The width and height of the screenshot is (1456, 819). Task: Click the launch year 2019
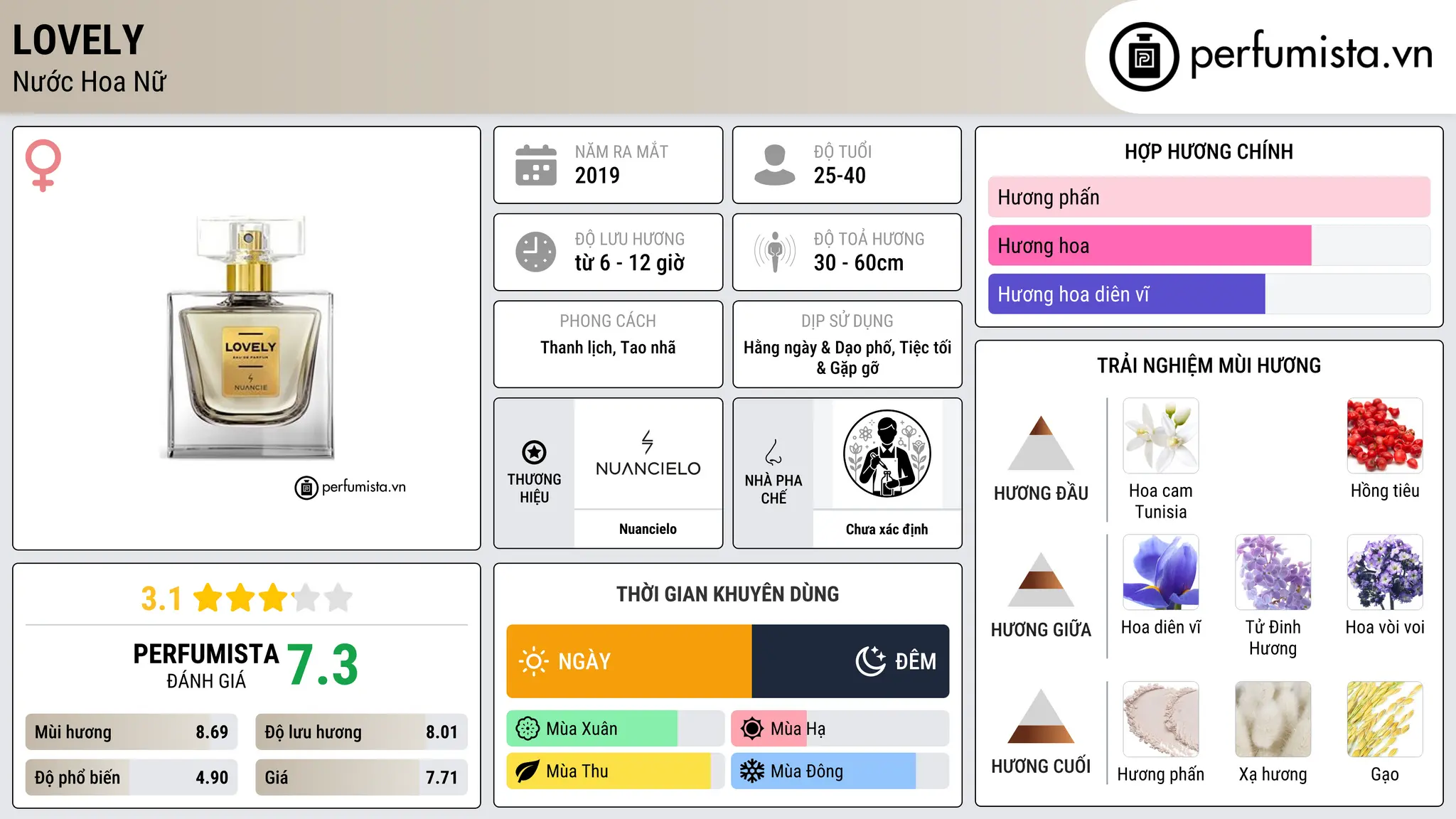pyautogui.click(x=597, y=176)
